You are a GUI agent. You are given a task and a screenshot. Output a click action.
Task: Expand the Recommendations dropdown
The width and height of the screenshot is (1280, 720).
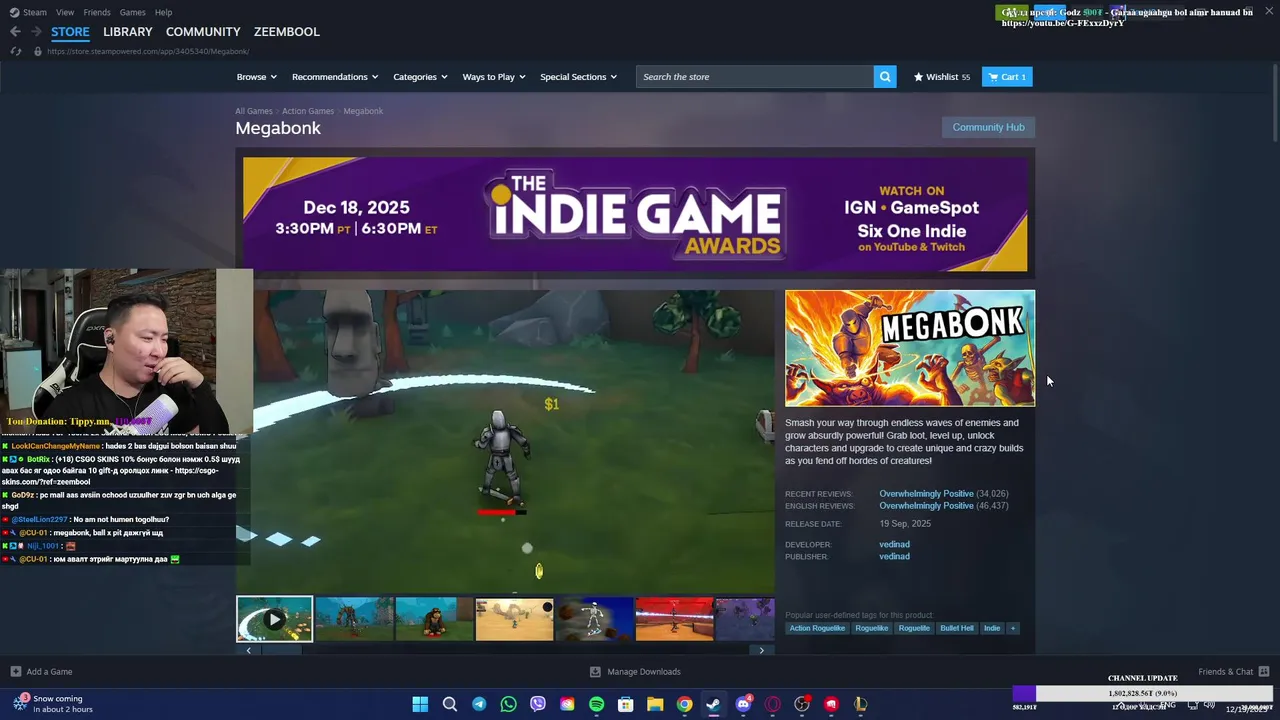click(x=335, y=77)
